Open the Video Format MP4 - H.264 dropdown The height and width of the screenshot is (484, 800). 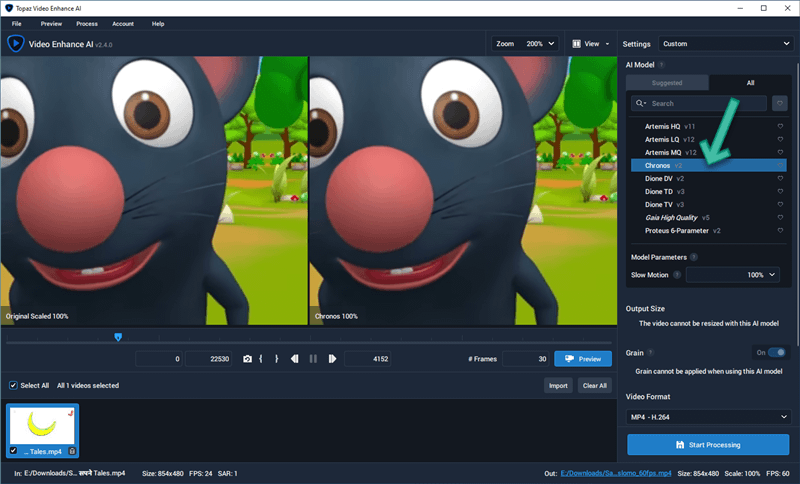coord(708,417)
